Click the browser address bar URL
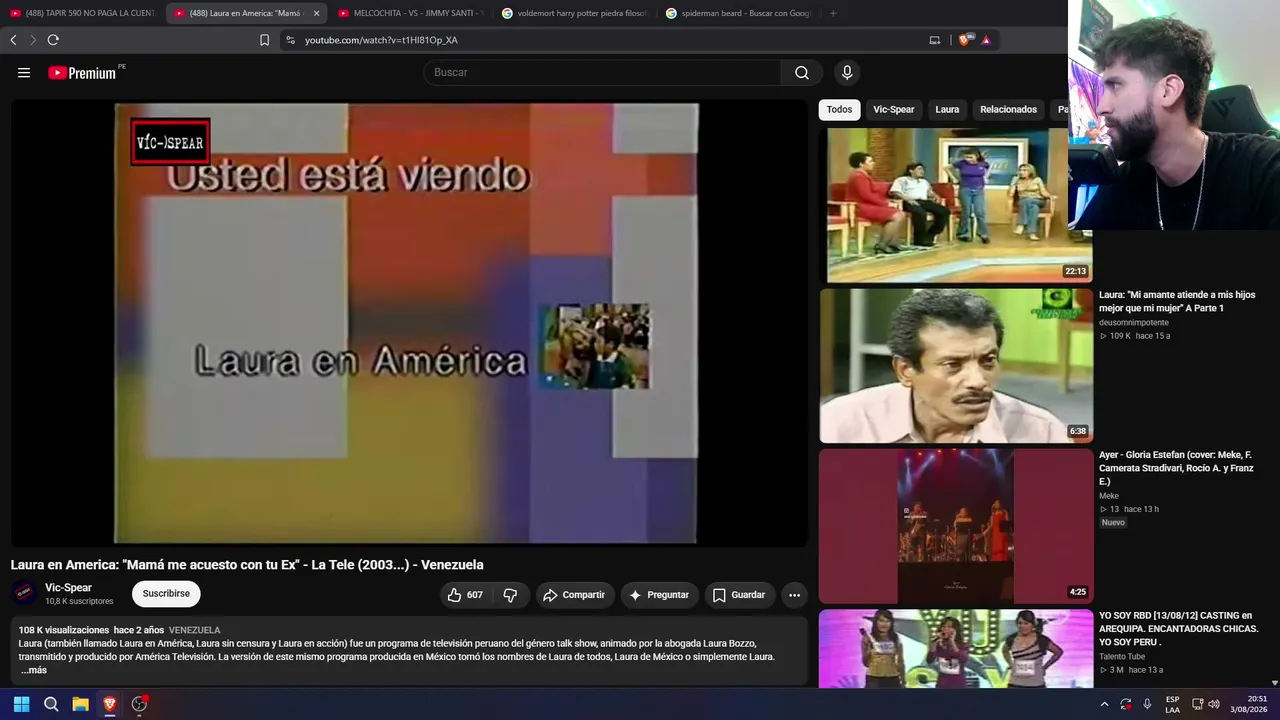The image size is (1280, 720). (381, 40)
